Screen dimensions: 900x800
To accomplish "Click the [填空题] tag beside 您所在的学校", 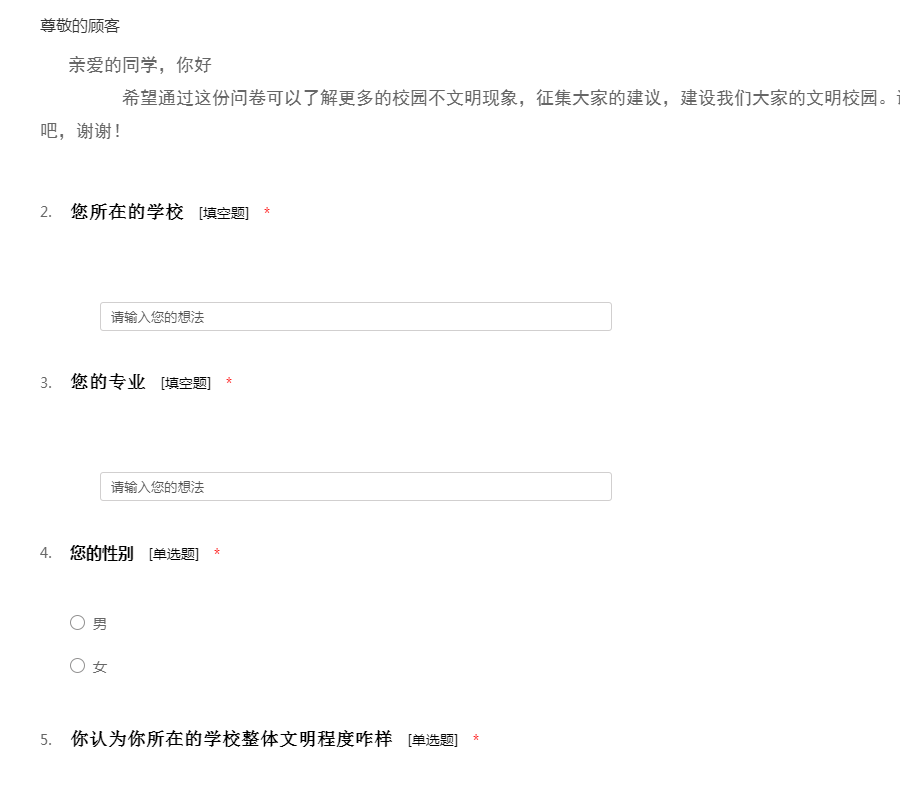I will [x=224, y=213].
